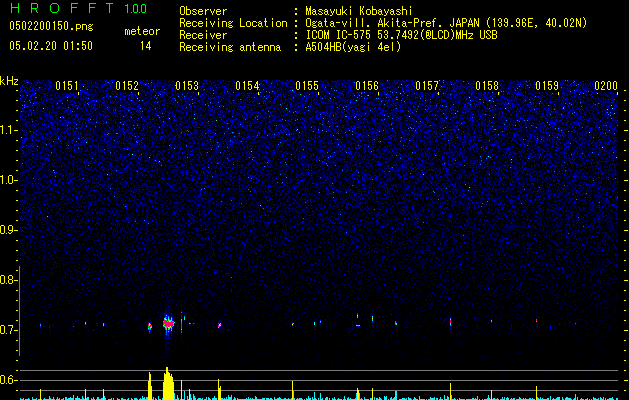Click the HROFFT program title
This screenshot has width=629, height=400.
coord(61,8)
